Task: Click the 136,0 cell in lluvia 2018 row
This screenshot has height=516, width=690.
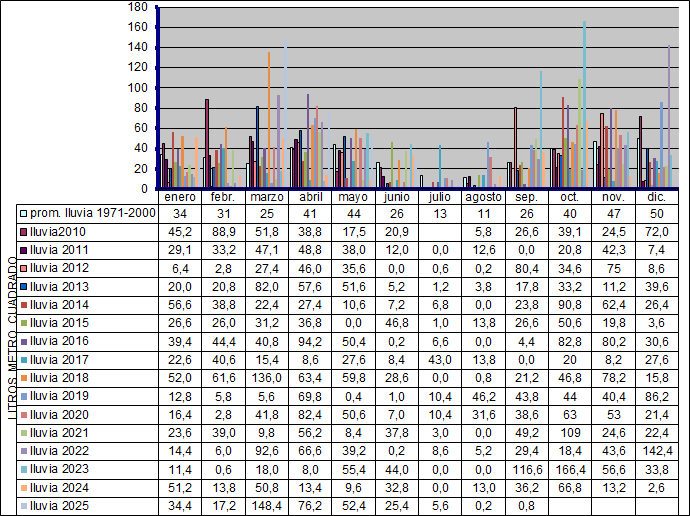Action: pos(267,377)
